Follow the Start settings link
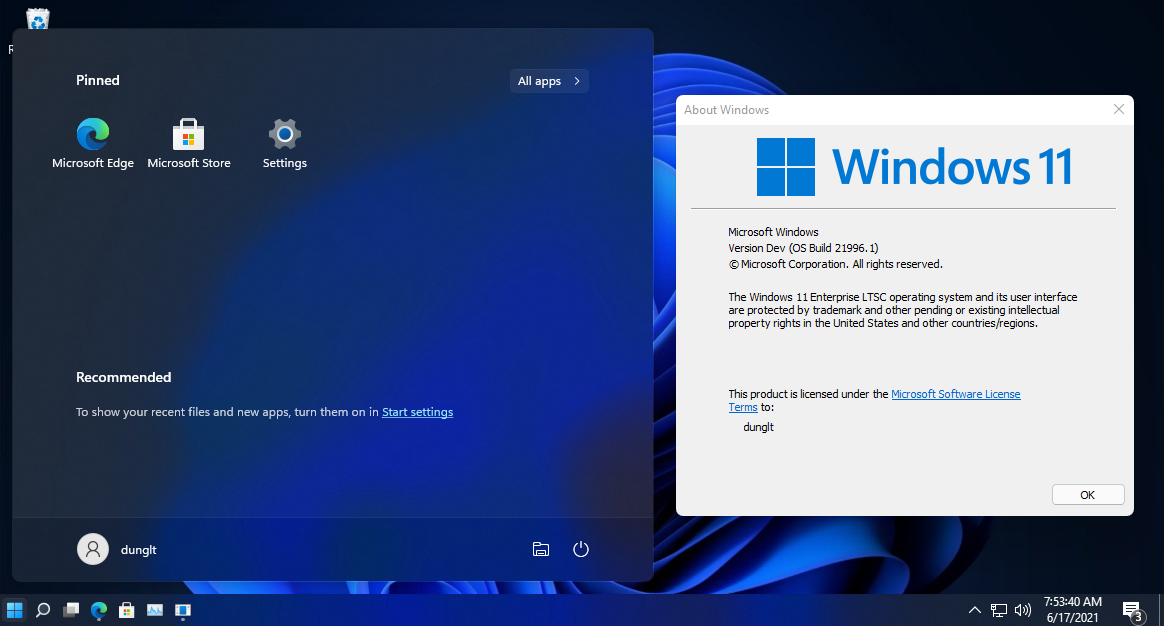The image size is (1164, 626). [417, 412]
